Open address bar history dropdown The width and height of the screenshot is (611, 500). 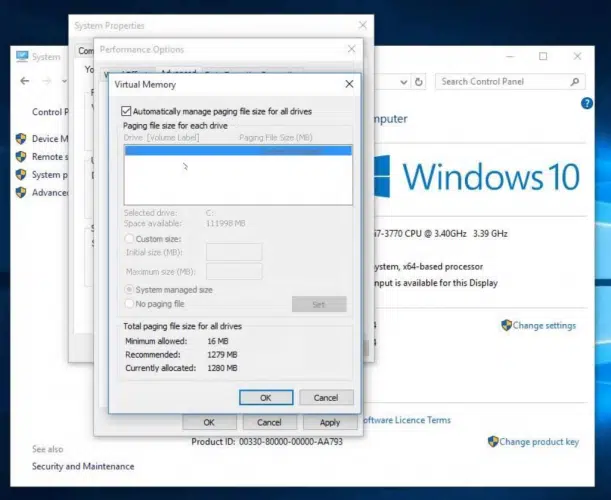click(404, 82)
